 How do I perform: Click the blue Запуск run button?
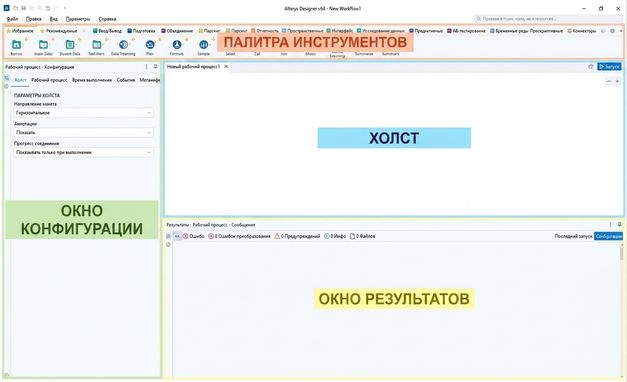(609, 67)
